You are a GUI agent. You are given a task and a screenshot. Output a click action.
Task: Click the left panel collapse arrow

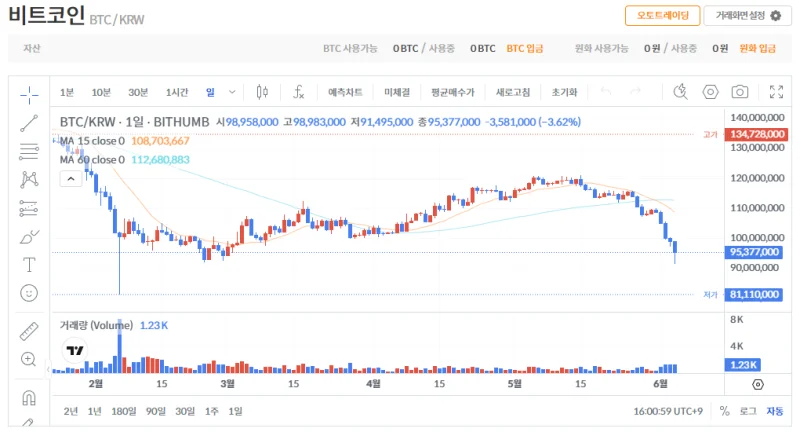48,369
